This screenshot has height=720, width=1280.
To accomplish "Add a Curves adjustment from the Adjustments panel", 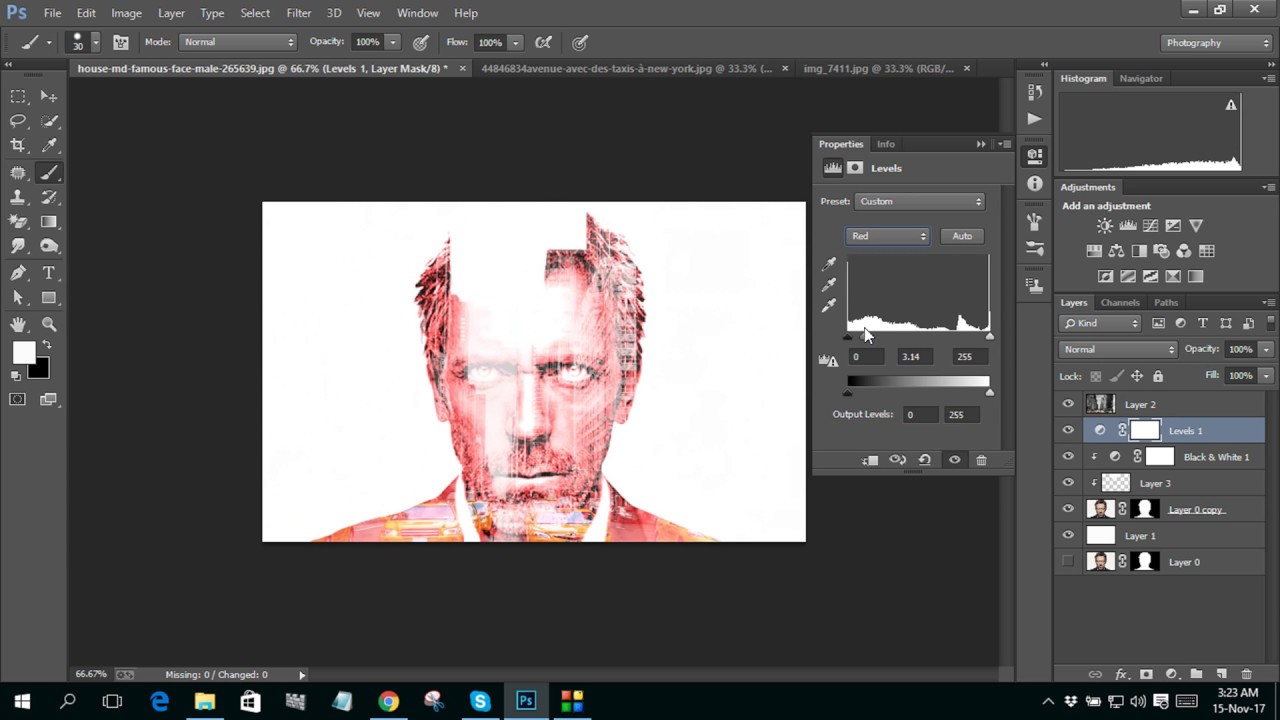I will coord(1150,226).
